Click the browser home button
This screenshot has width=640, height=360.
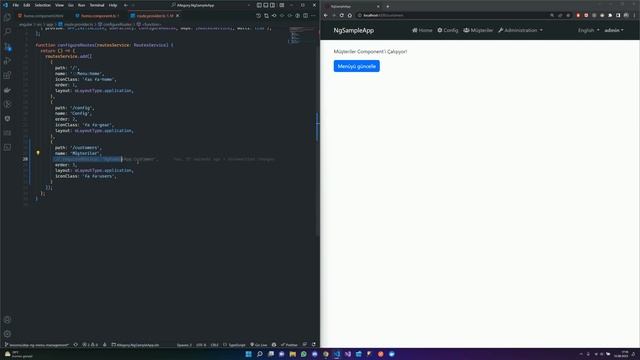pos(350,16)
